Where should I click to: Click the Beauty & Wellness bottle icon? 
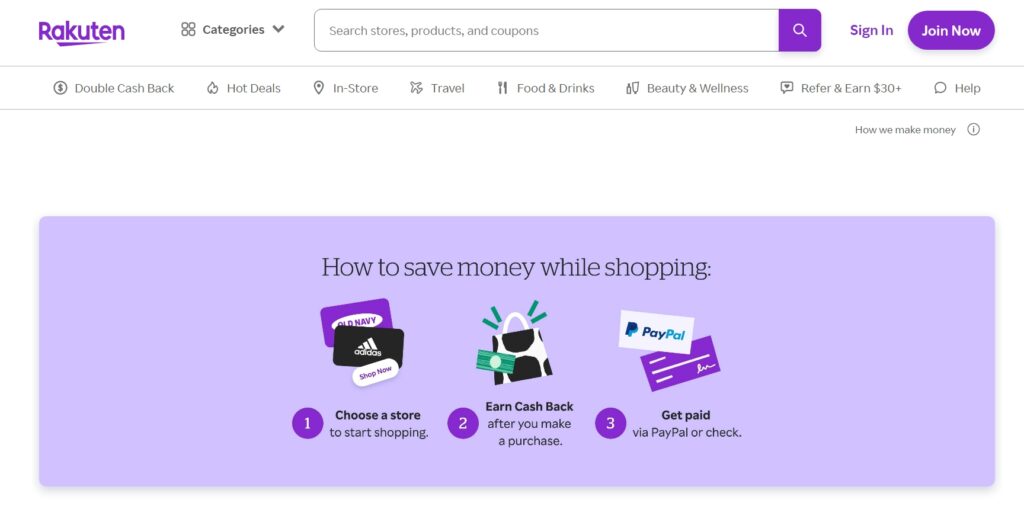pos(632,88)
